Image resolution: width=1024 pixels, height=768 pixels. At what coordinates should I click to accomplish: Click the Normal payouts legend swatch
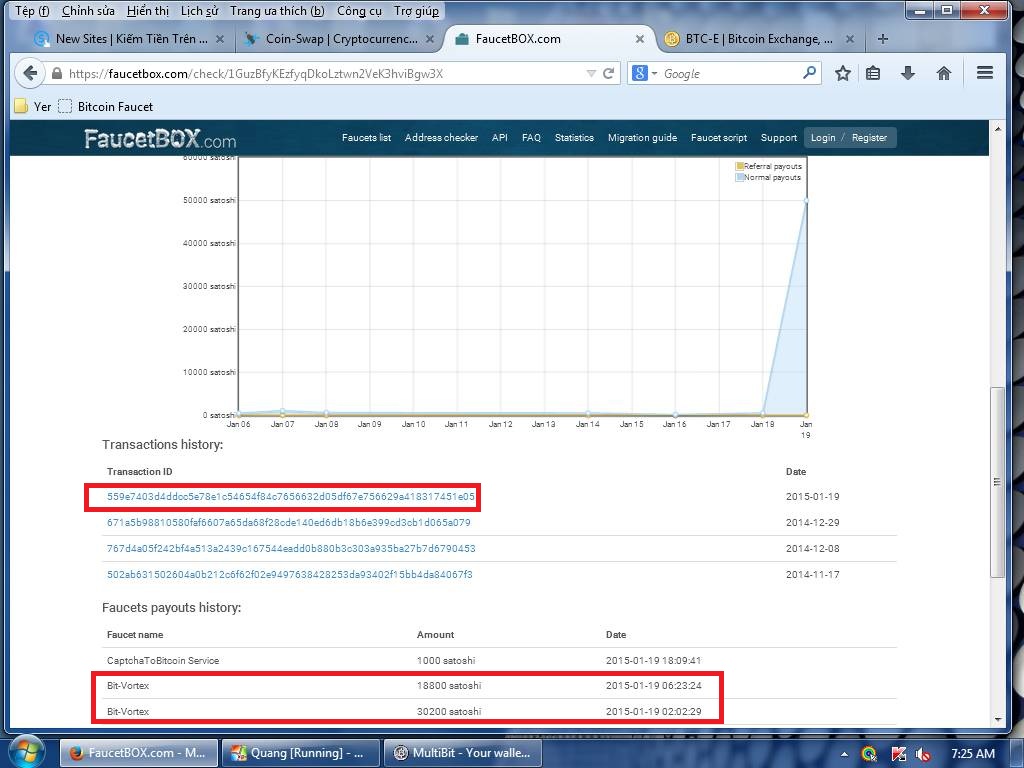click(x=740, y=177)
